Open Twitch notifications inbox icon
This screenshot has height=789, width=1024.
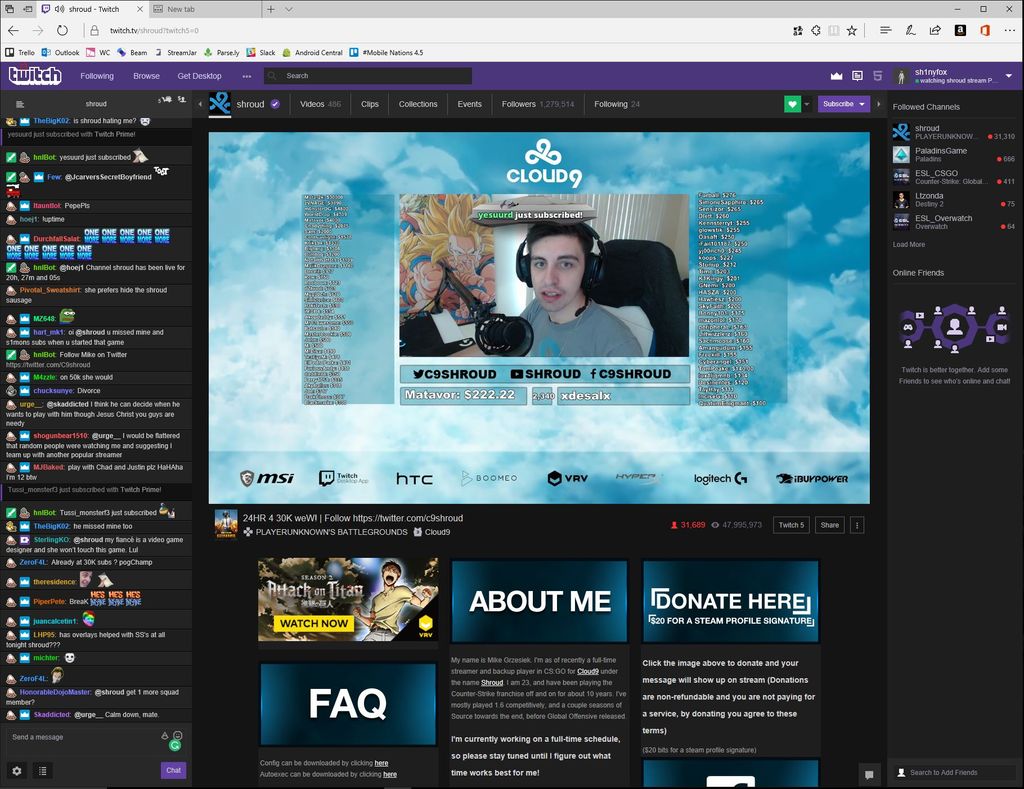[x=858, y=75]
